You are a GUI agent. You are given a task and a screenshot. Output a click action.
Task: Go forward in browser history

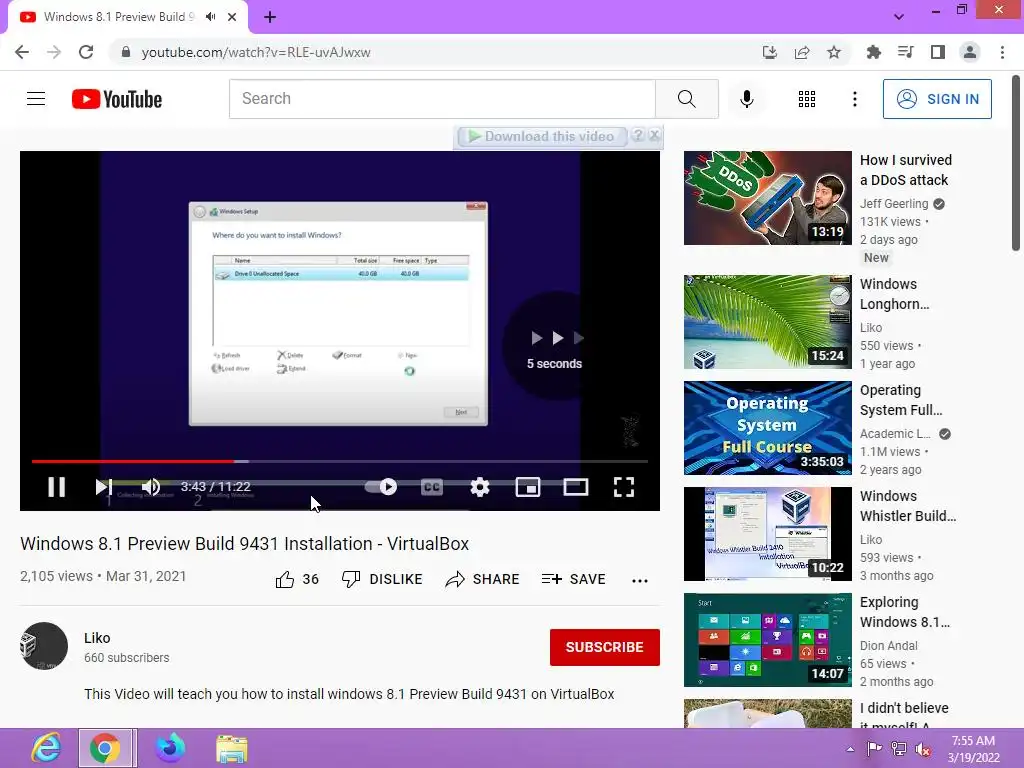point(54,52)
